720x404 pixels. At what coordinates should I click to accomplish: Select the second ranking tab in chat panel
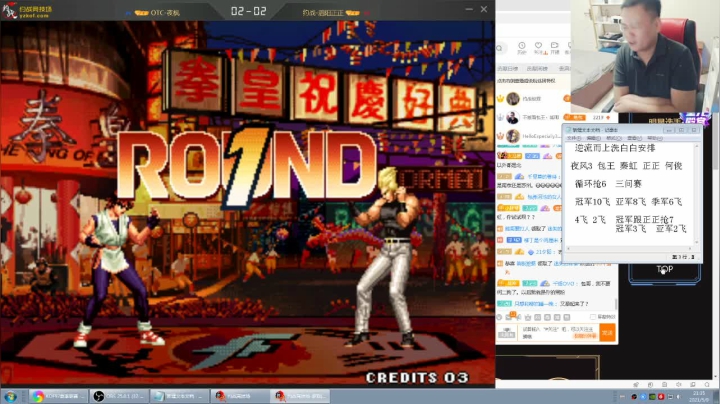click(537, 68)
